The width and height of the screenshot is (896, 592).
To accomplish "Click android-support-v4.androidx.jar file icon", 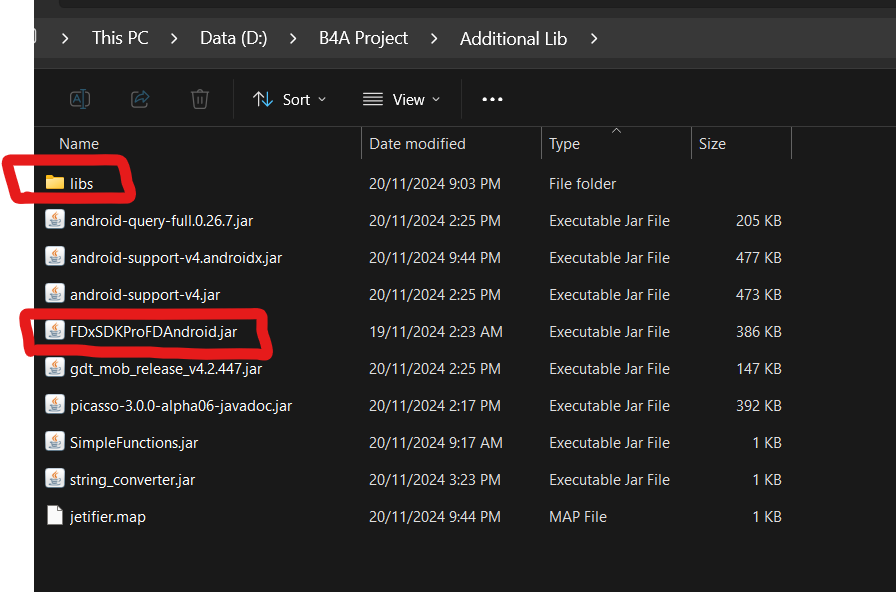I will coord(55,257).
